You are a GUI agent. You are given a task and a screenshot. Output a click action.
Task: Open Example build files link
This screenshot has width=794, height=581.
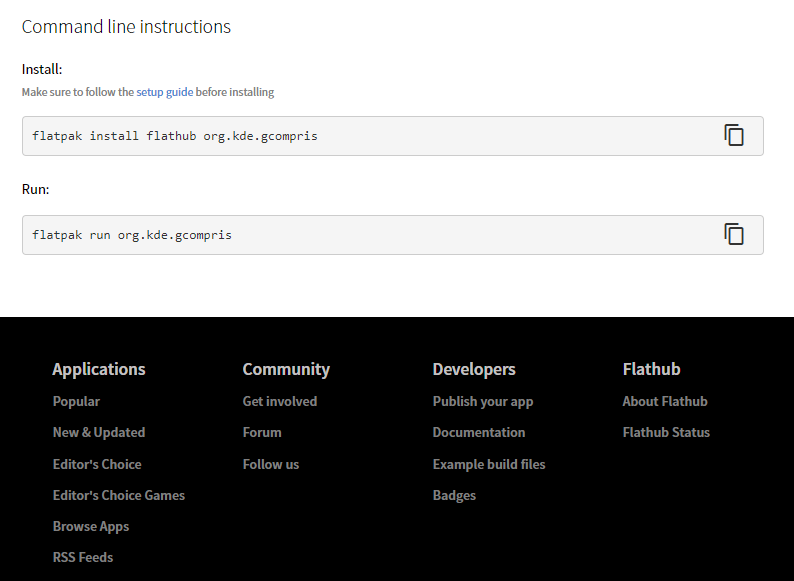pos(489,464)
